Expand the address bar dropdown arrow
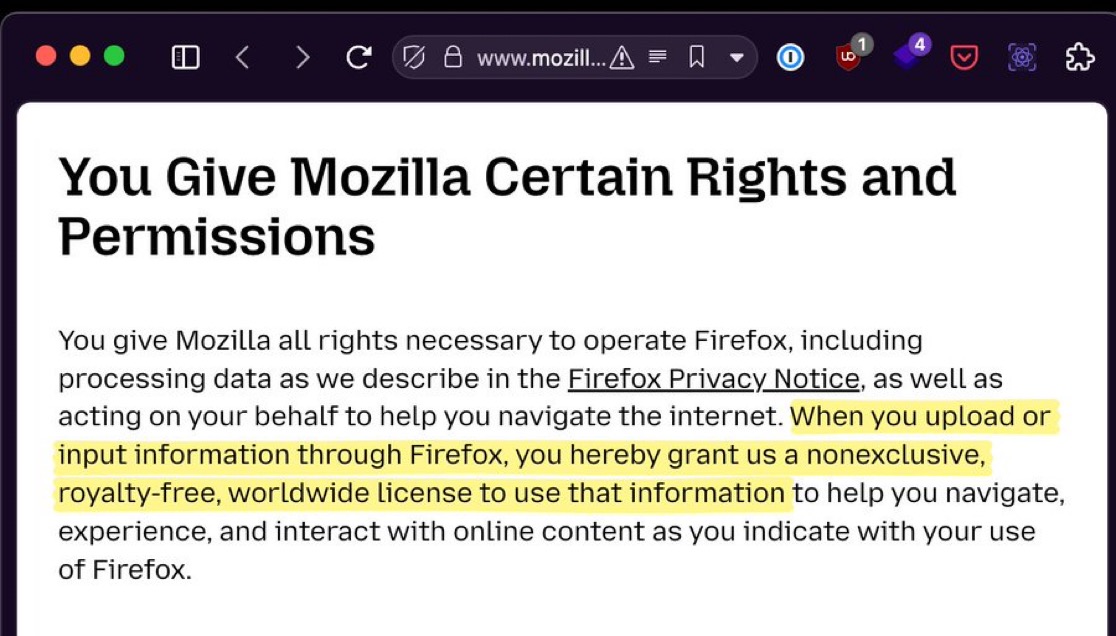 737,58
